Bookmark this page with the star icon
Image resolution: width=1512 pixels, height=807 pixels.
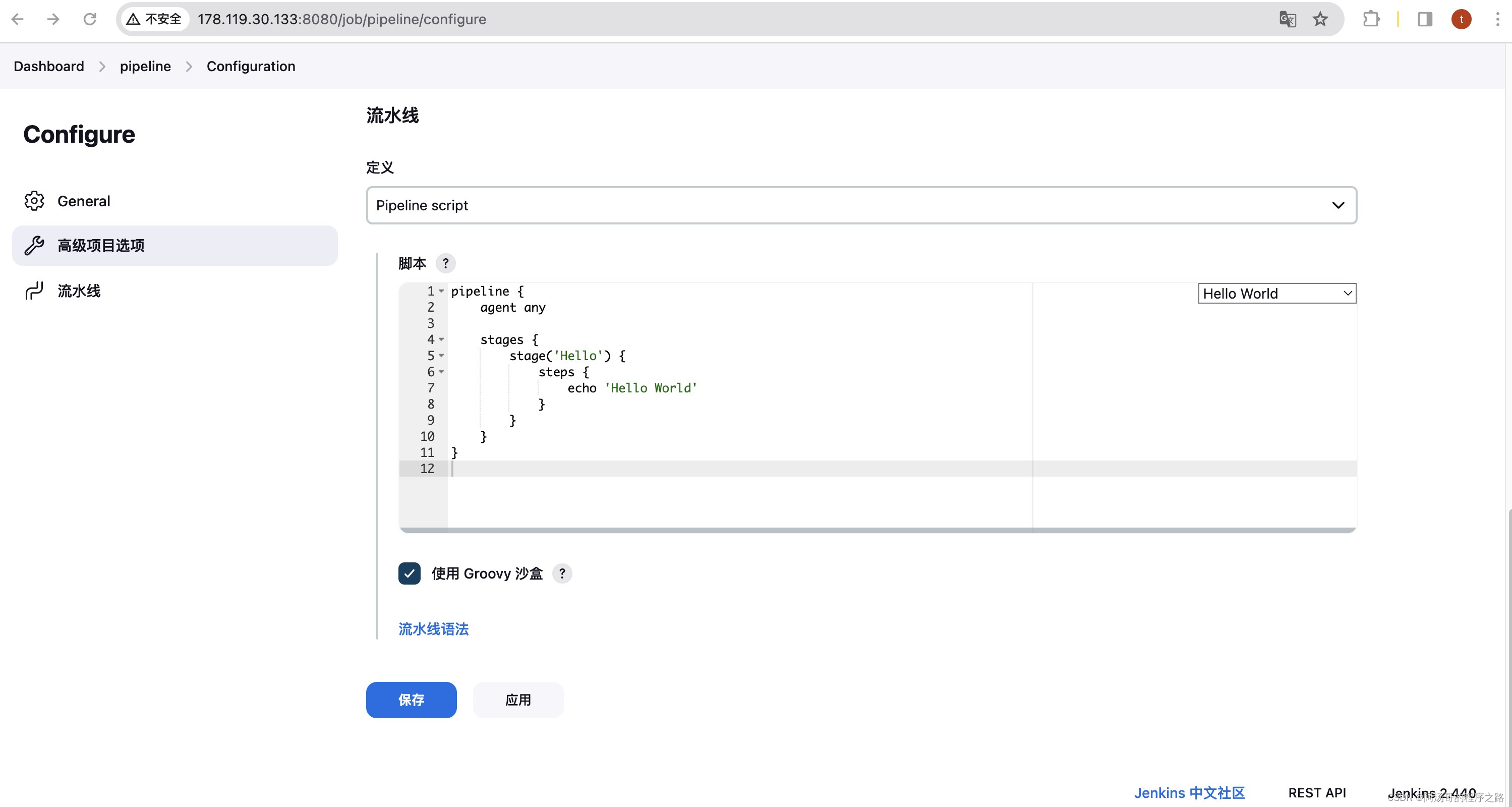tap(1320, 19)
